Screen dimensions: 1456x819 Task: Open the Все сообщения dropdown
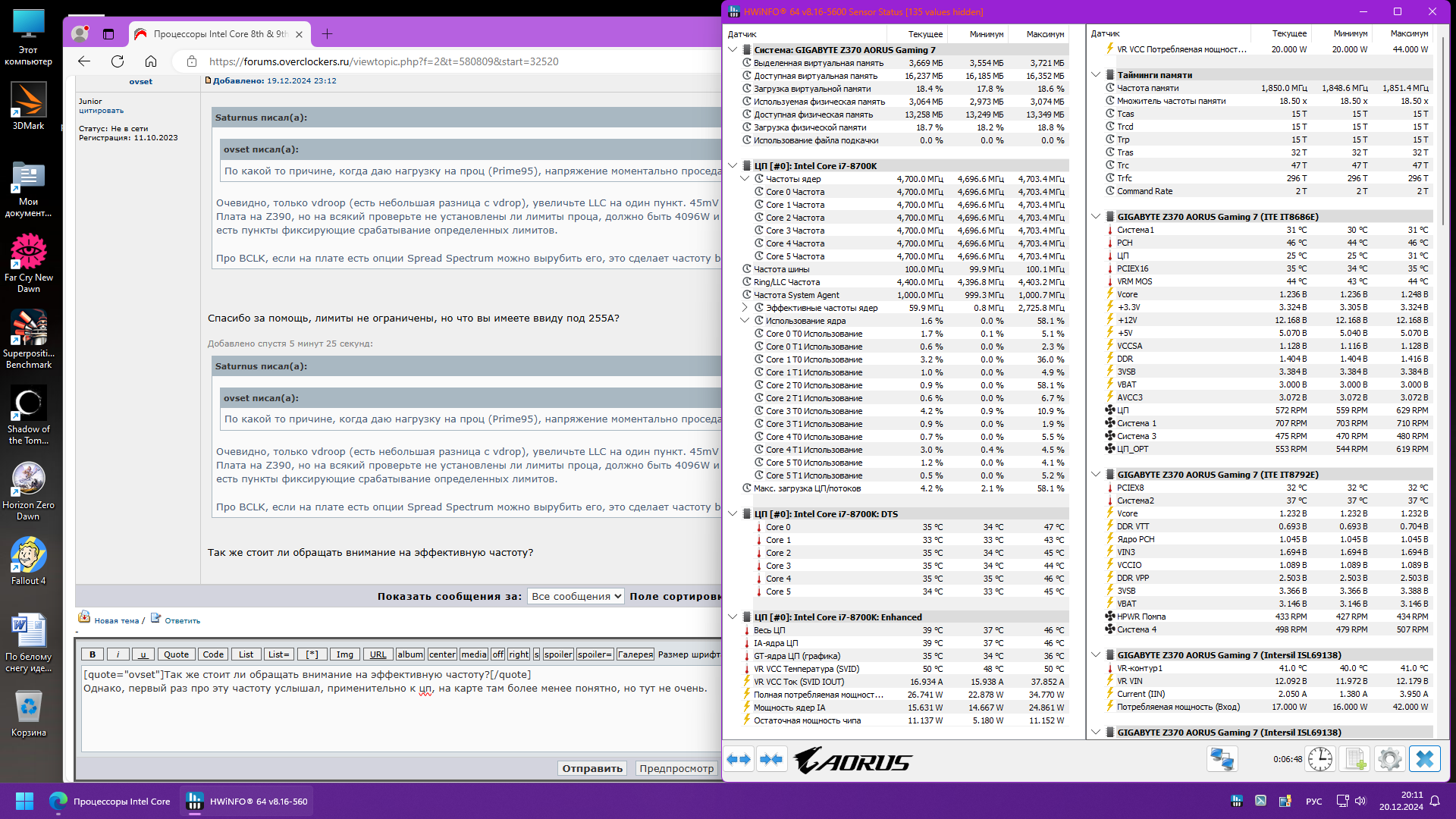pyautogui.click(x=576, y=597)
